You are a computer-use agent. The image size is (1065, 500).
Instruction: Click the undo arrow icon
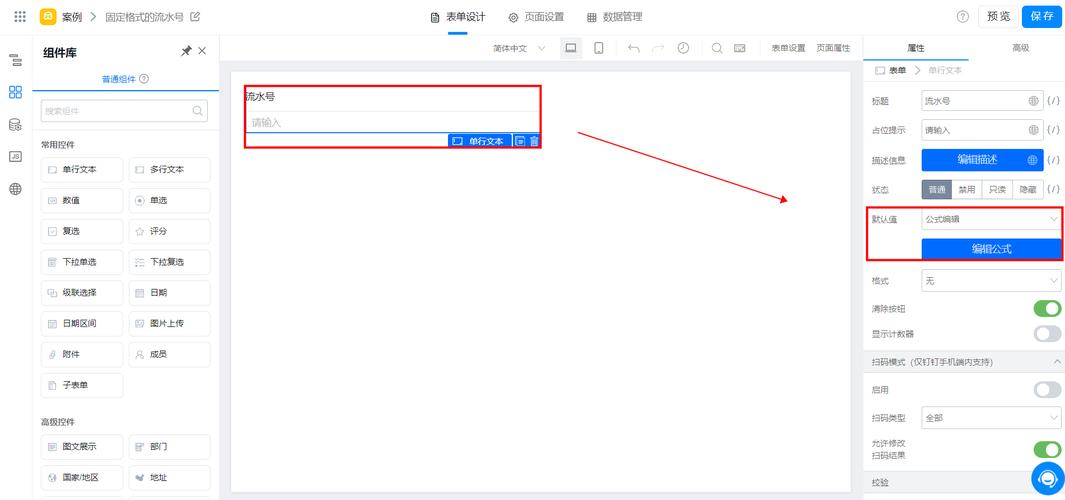click(634, 48)
